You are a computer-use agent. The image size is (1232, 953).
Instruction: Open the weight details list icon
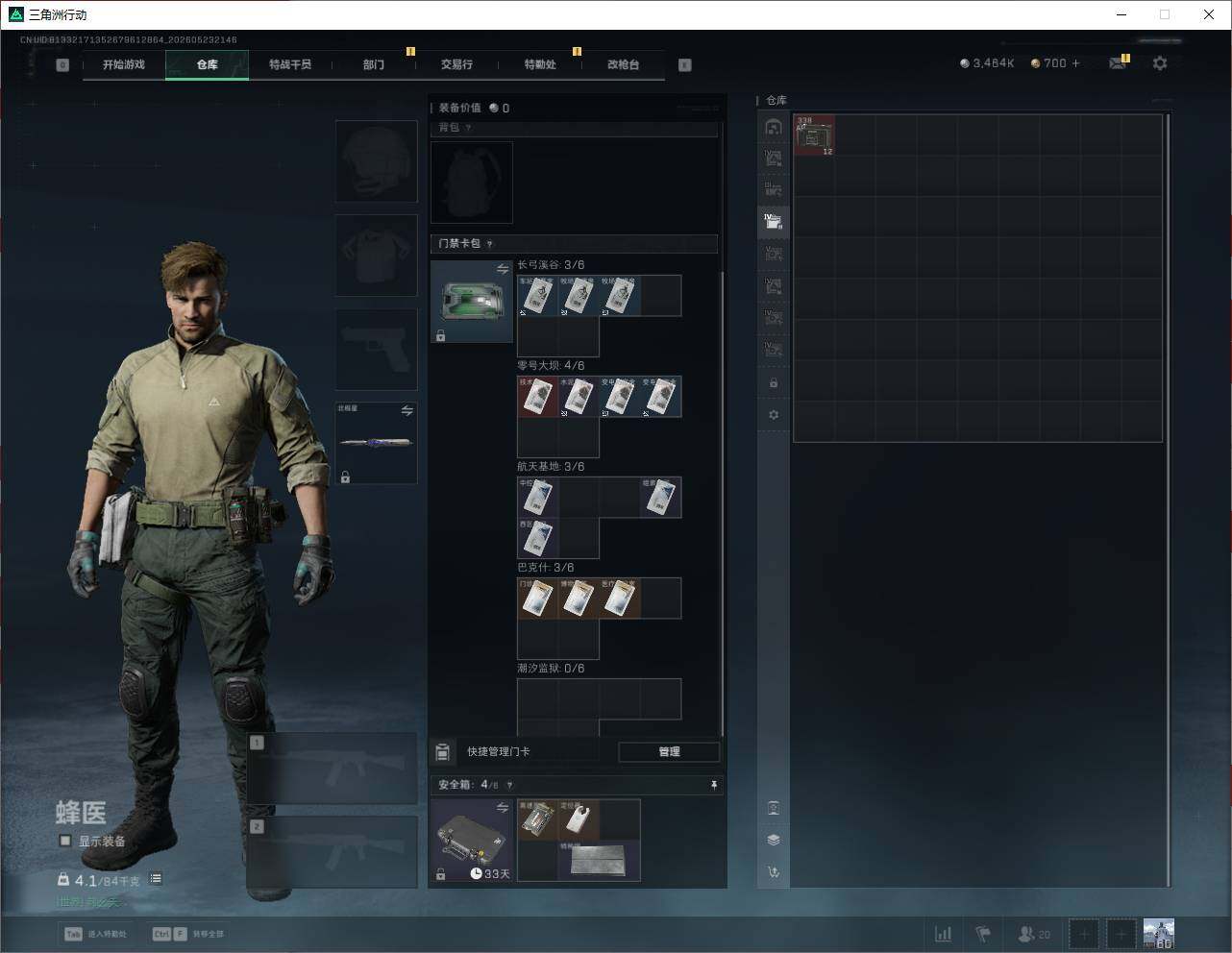(x=156, y=879)
